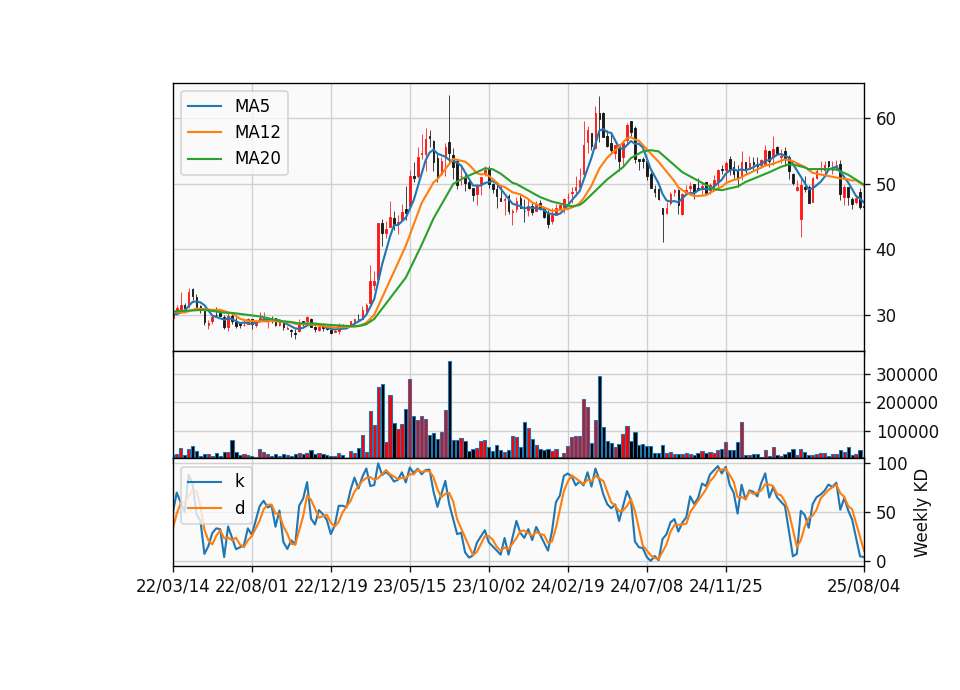Image resolution: width=960 pixels, height=690 pixels.
Task: Click the 22/03/14 date axis label
Action: [173, 586]
